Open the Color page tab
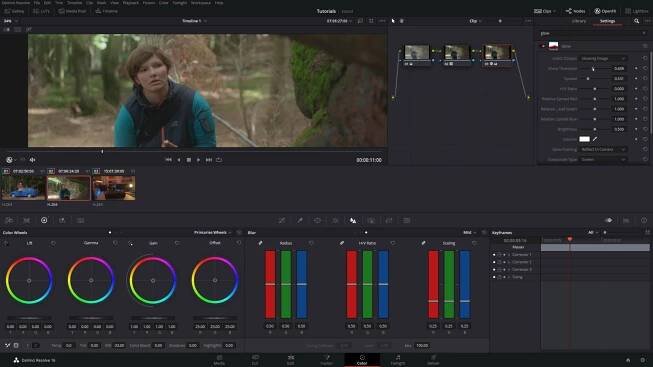This screenshot has width=653, height=367. 362,360
